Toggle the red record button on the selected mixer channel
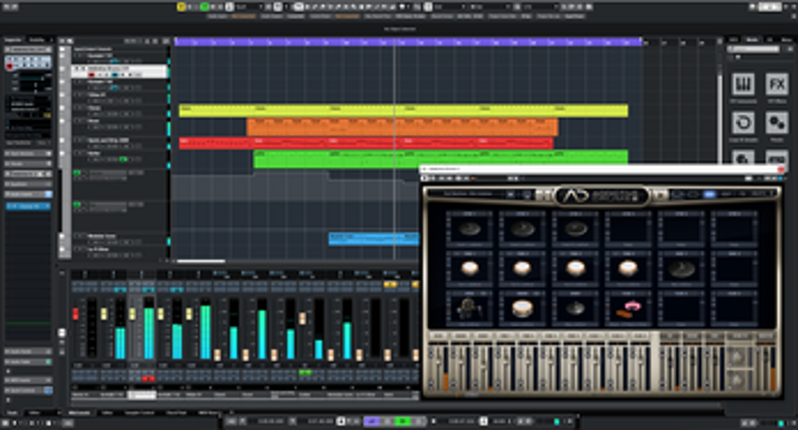This screenshot has height=430, width=798. (x=149, y=378)
